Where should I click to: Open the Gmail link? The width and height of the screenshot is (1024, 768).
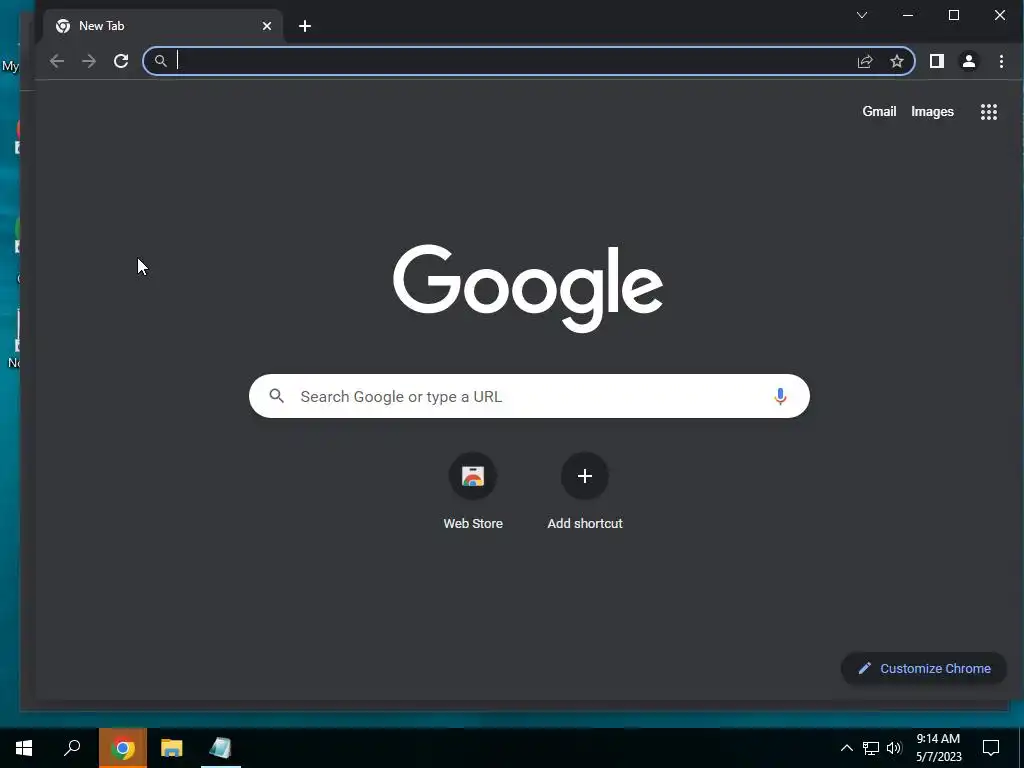879,112
